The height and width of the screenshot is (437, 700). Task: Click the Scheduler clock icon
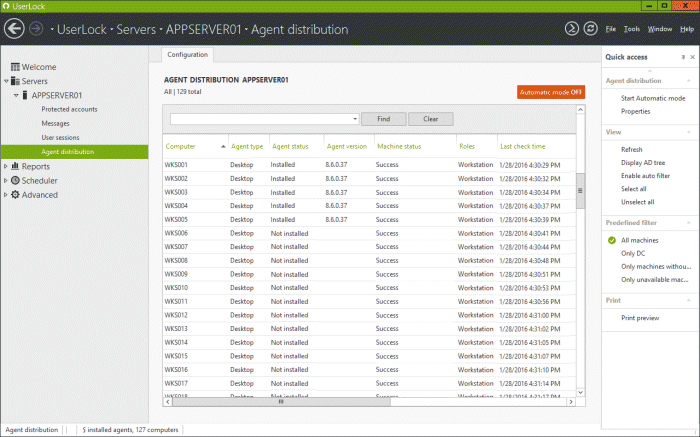15,181
